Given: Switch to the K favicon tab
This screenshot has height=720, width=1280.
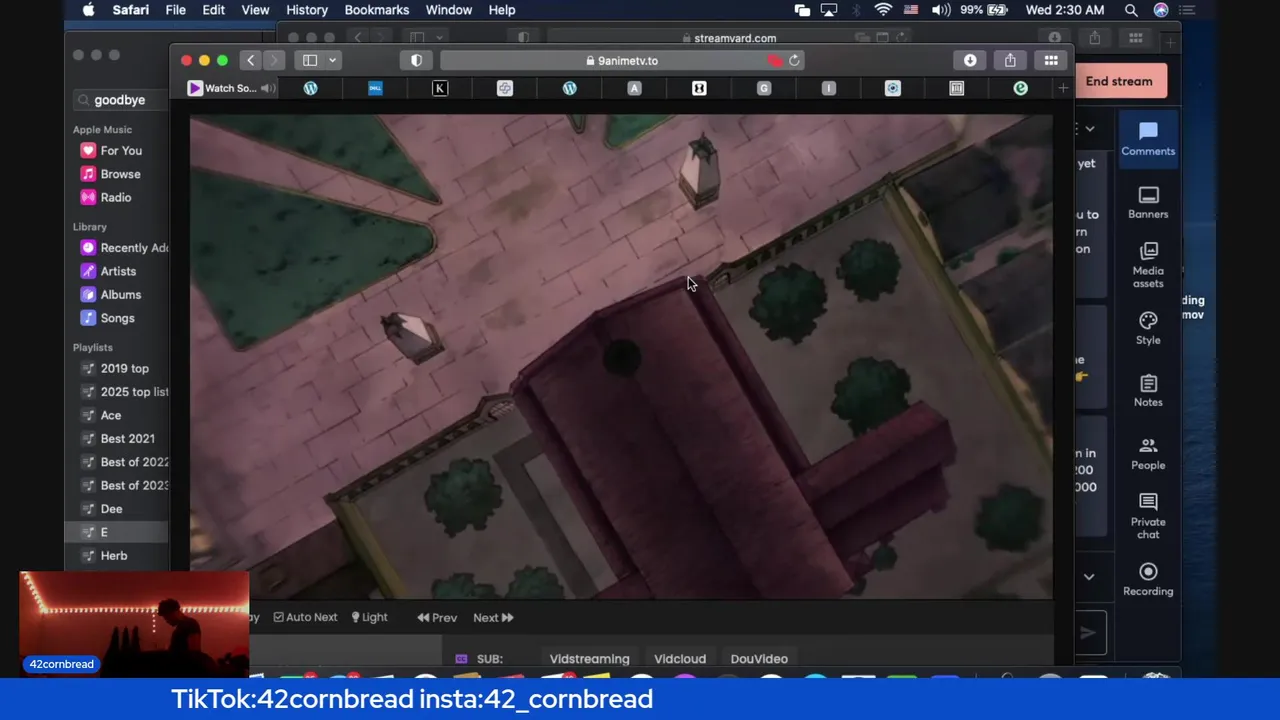Looking at the screenshot, I should point(440,88).
